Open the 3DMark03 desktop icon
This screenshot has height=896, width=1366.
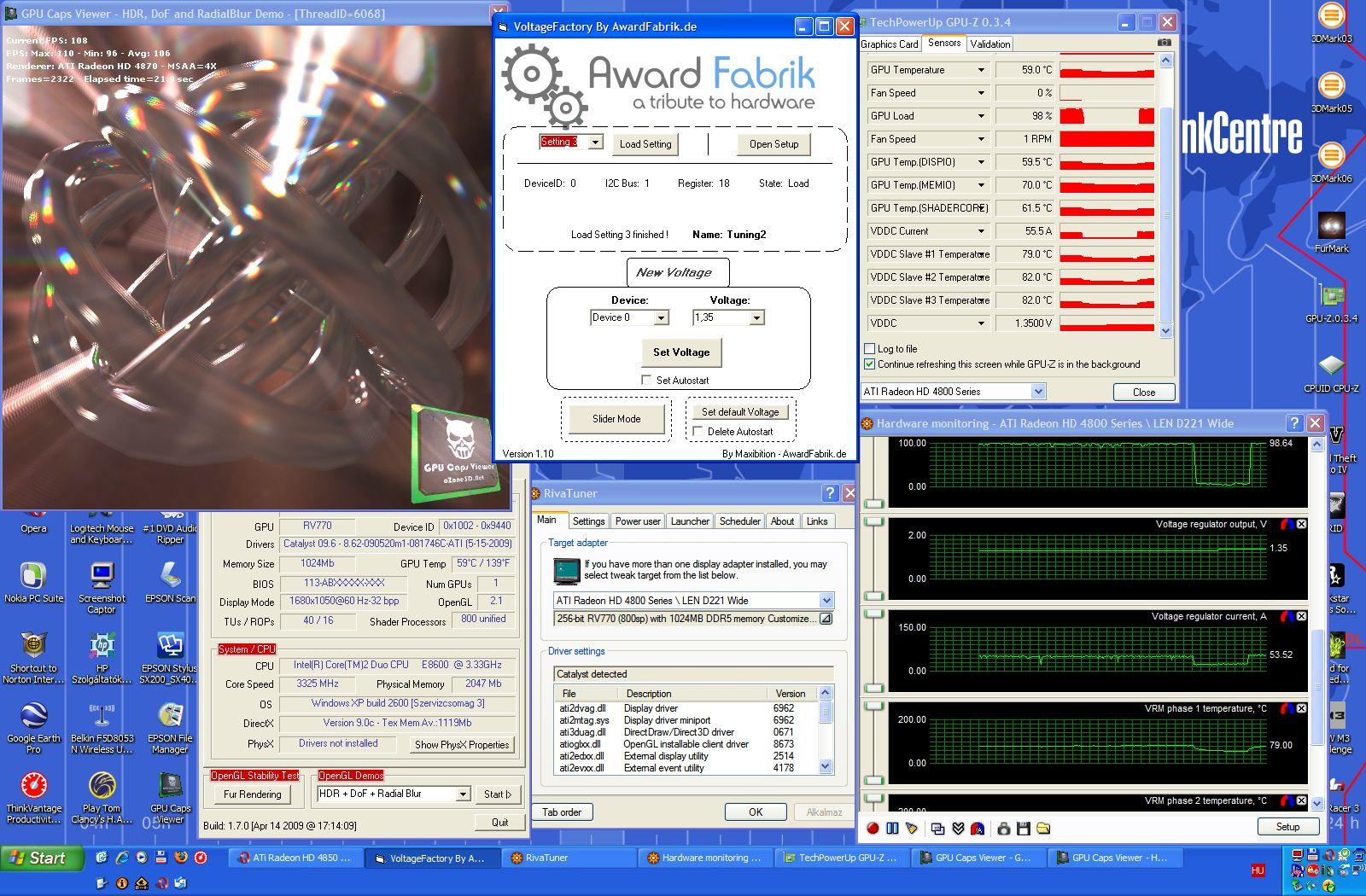coord(1331,24)
